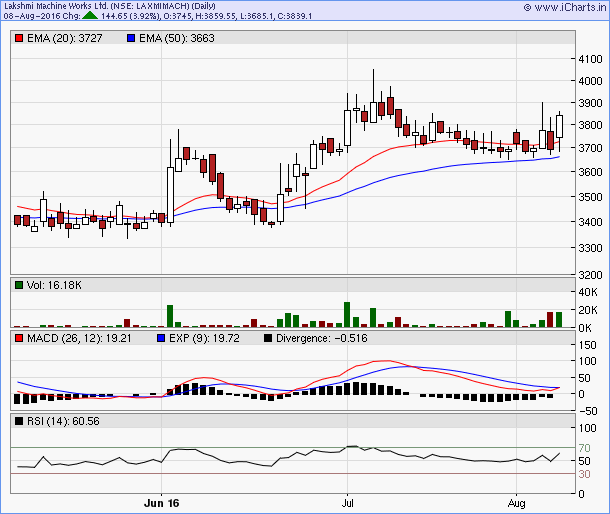Click the -50 MACD axis label
The image size is (610, 514).
[587, 411]
